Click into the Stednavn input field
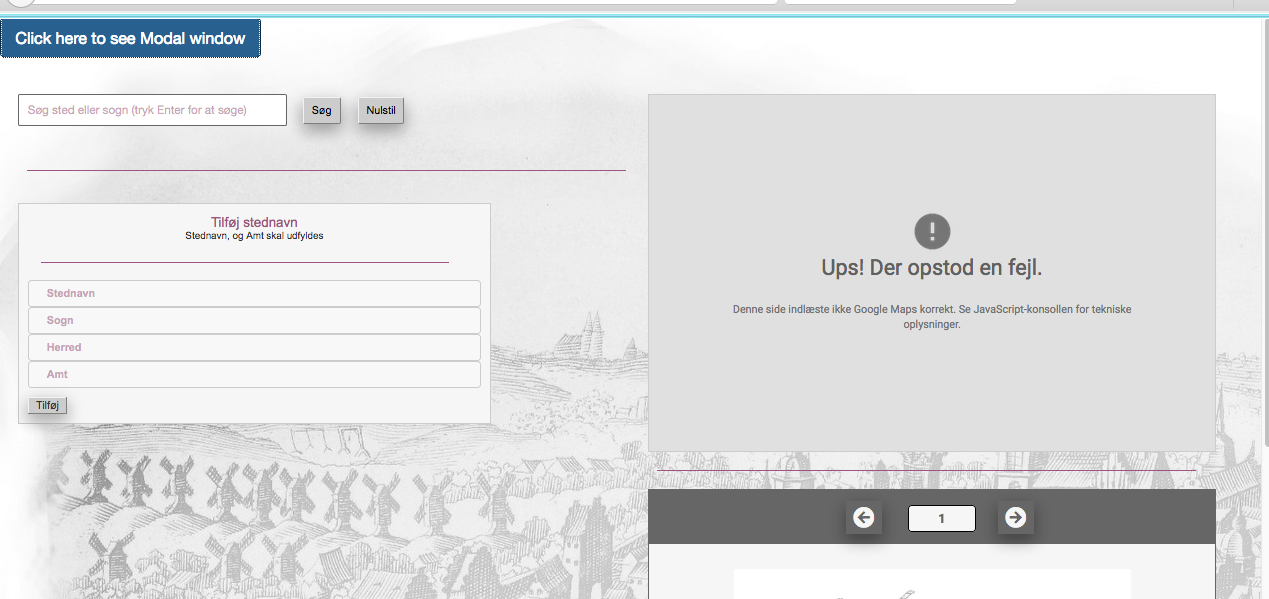1269x599 pixels. [254, 294]
